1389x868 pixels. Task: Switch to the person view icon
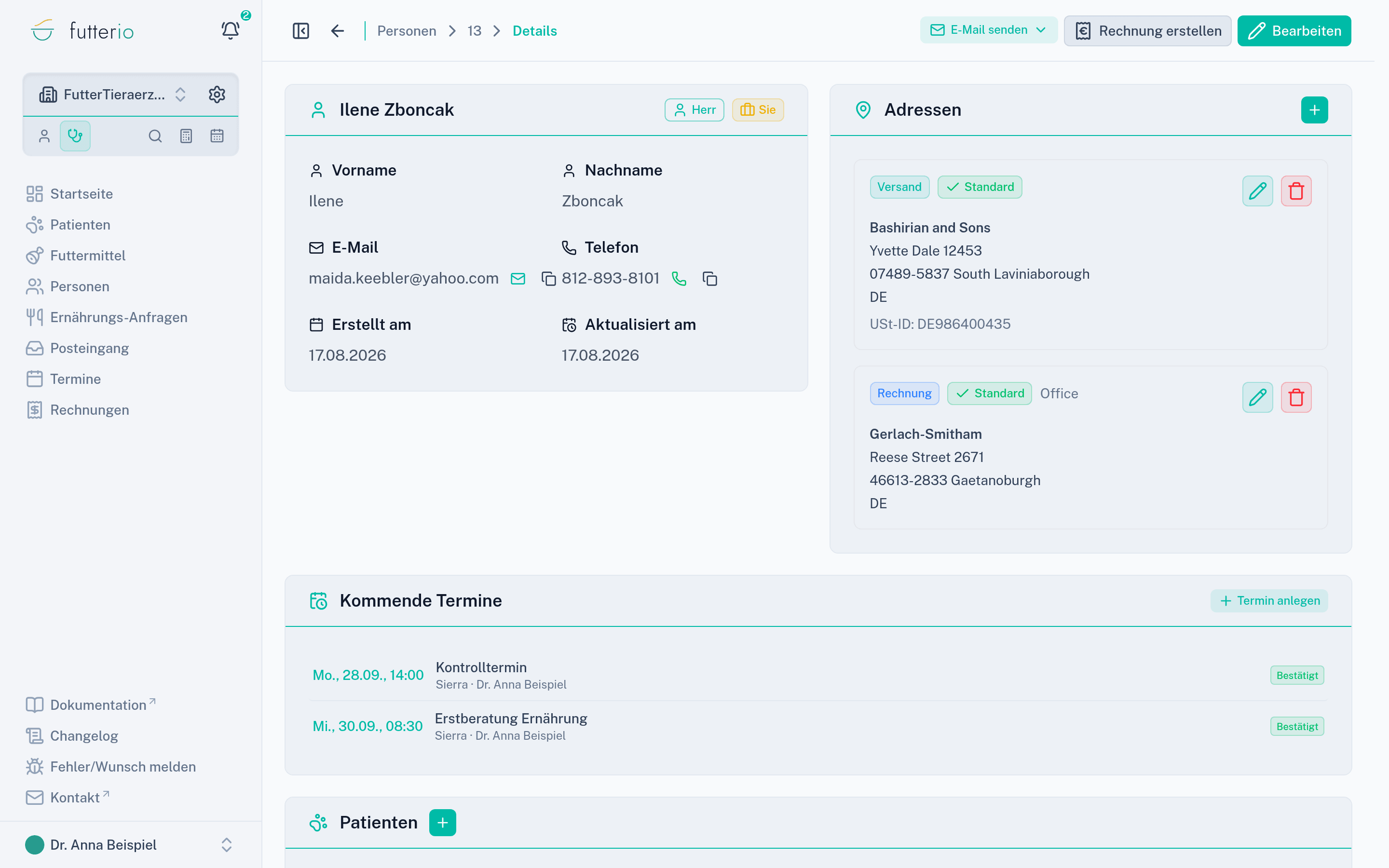pyautogui.click(x=44, y=136)
